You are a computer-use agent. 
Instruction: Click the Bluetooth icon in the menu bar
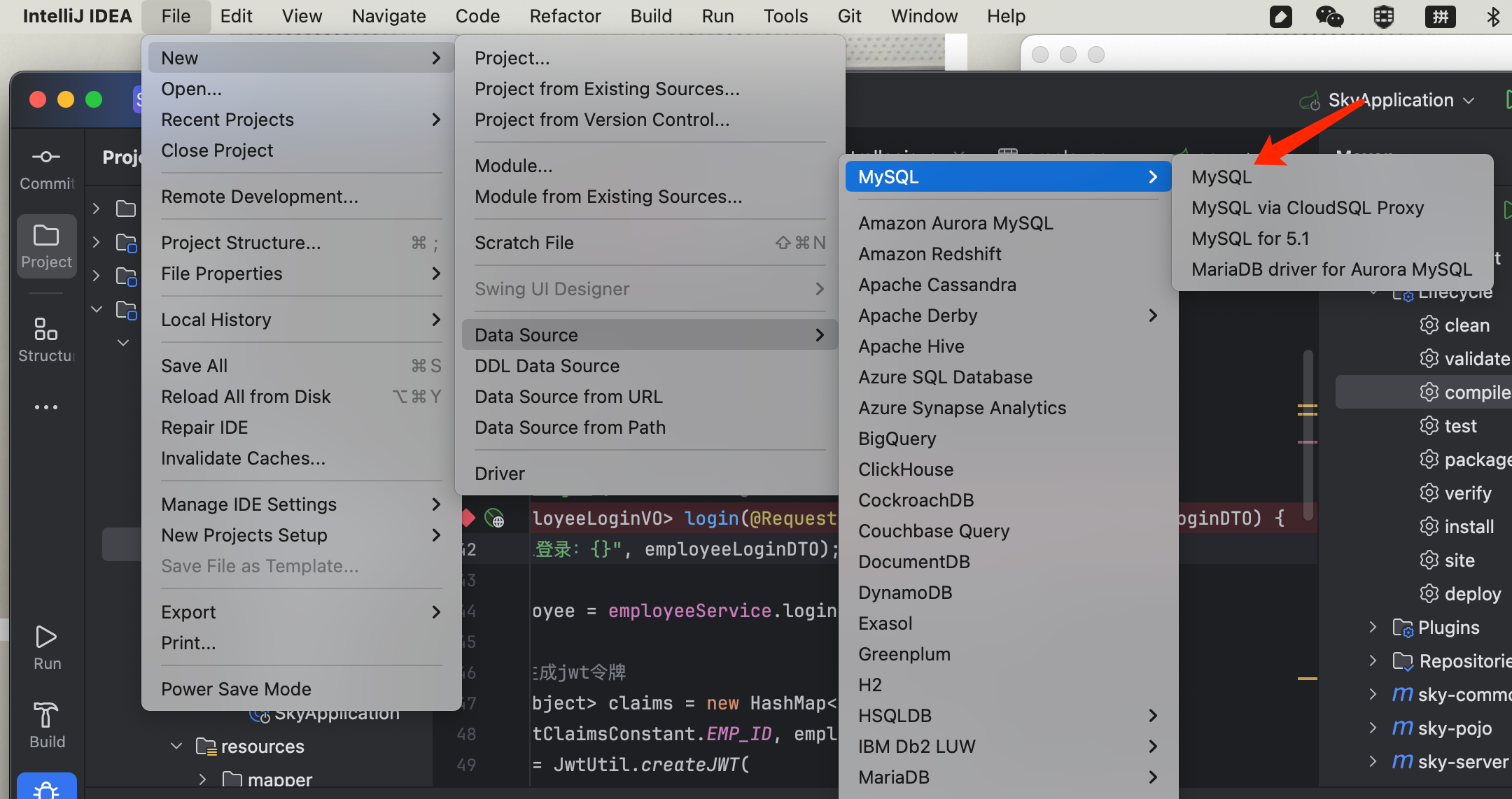click(x=1493, y=16)
